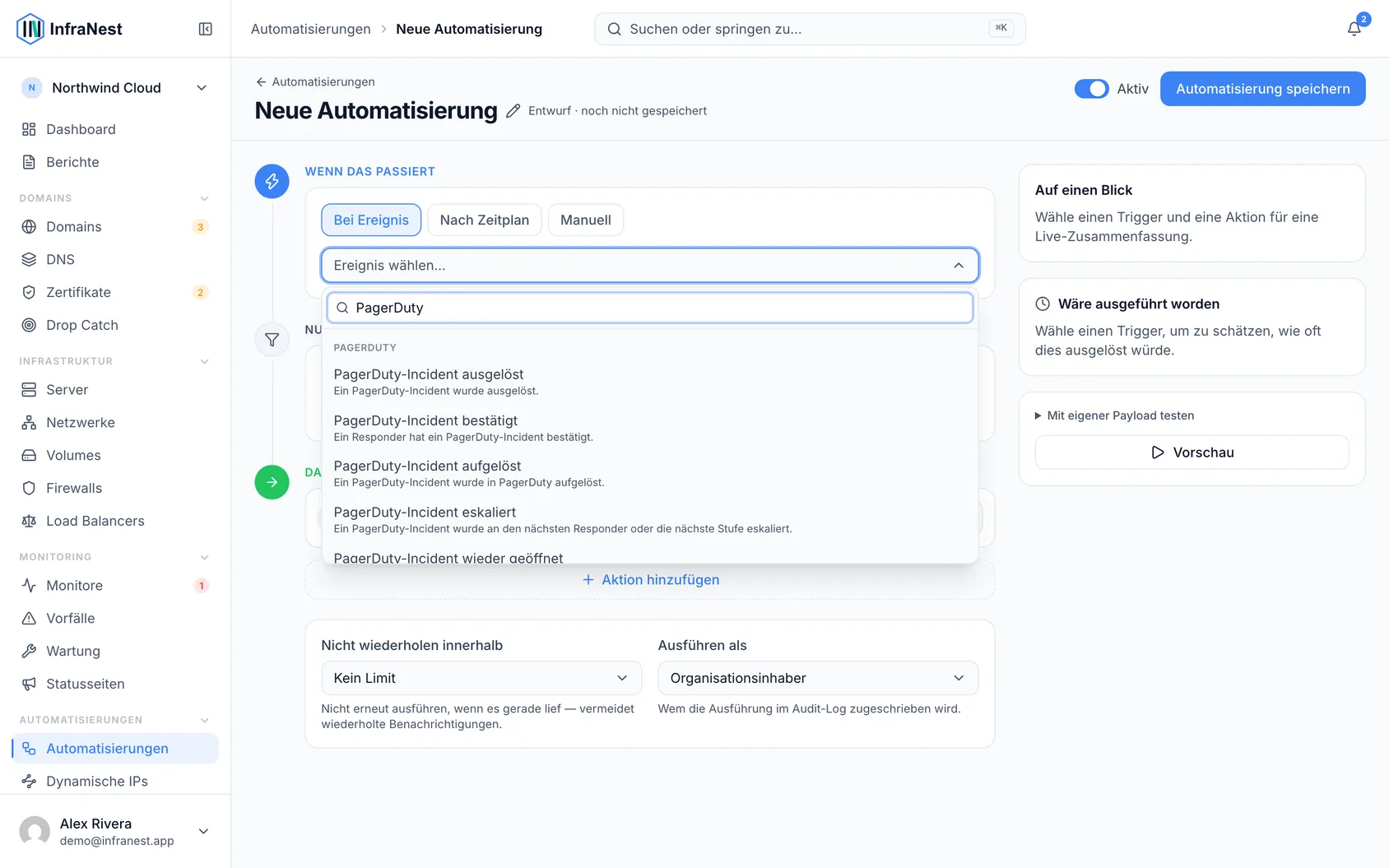
Task: Click the Statusseiten megaphone icon
Action: tap(29, 684)
